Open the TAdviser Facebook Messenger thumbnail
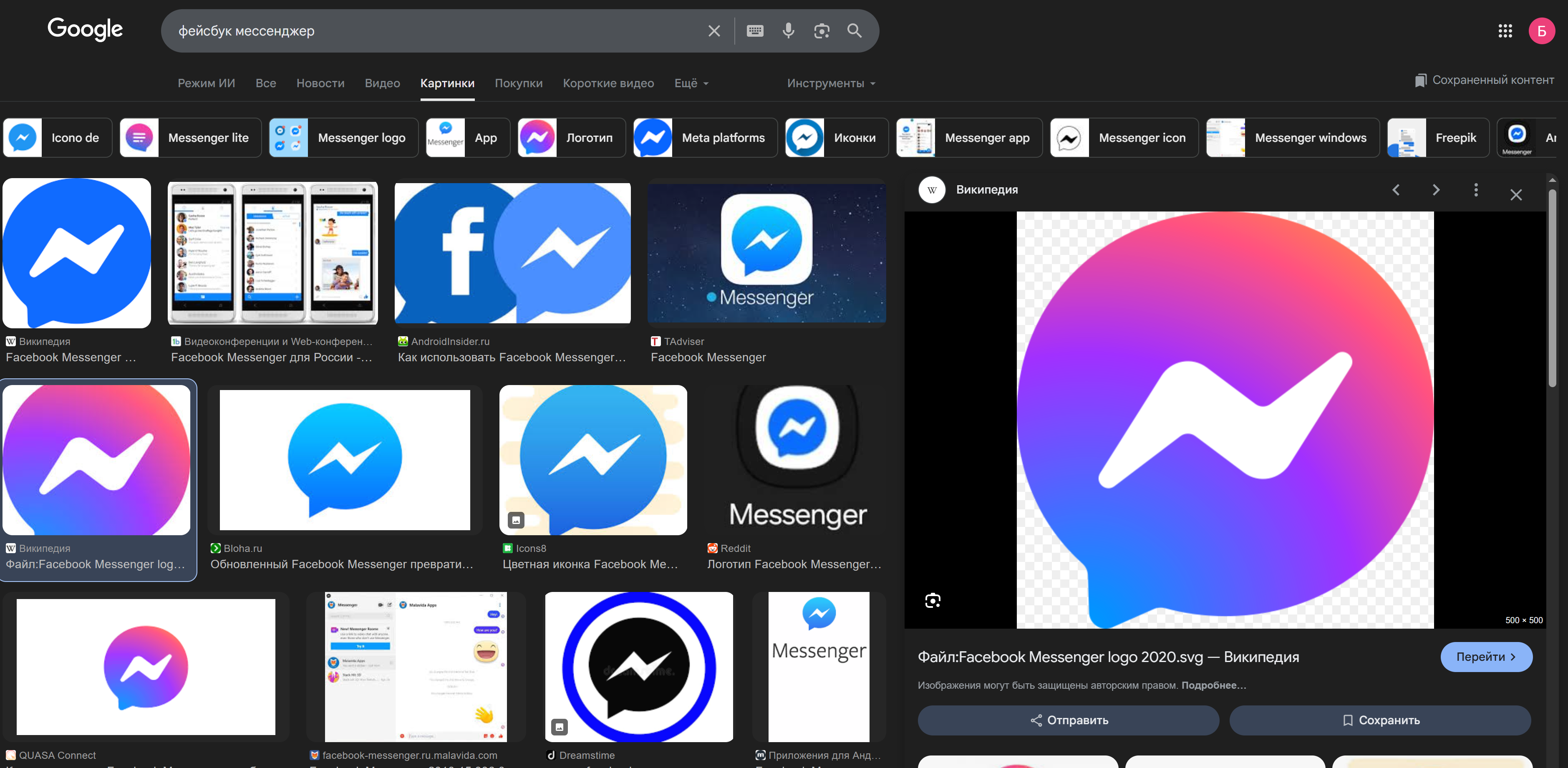Image resolution: width=1568 pixels, height=768 pixels. (x=766, y=253)
